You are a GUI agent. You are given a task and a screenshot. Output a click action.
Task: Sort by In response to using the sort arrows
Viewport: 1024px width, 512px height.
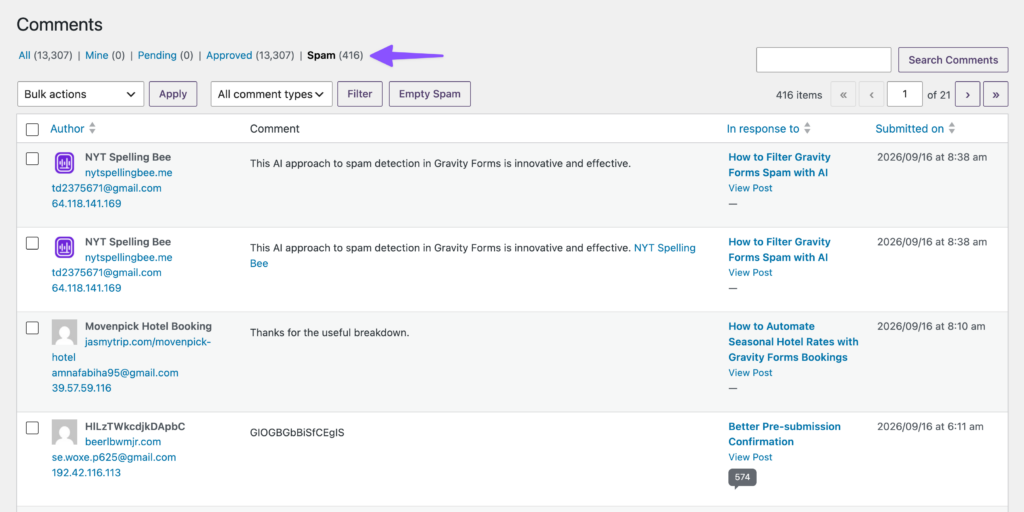[807, 129]
